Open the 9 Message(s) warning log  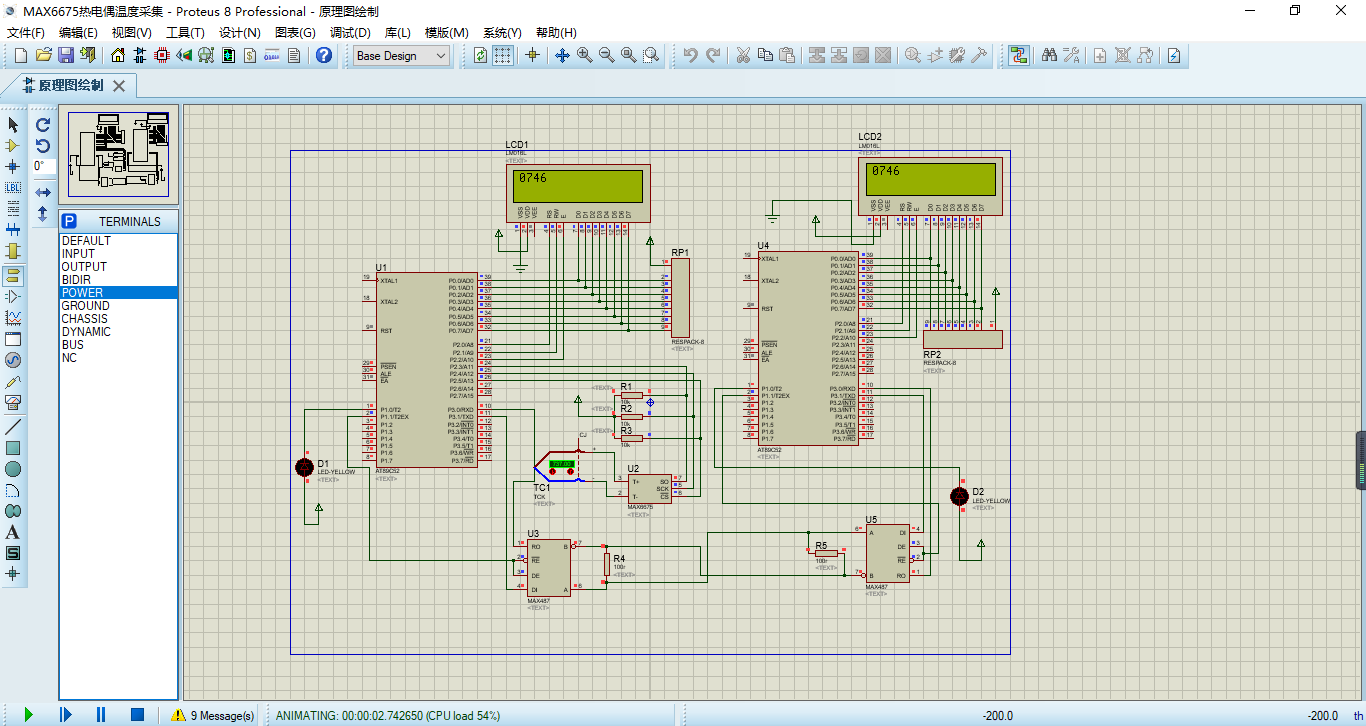(x=213, y=715)
